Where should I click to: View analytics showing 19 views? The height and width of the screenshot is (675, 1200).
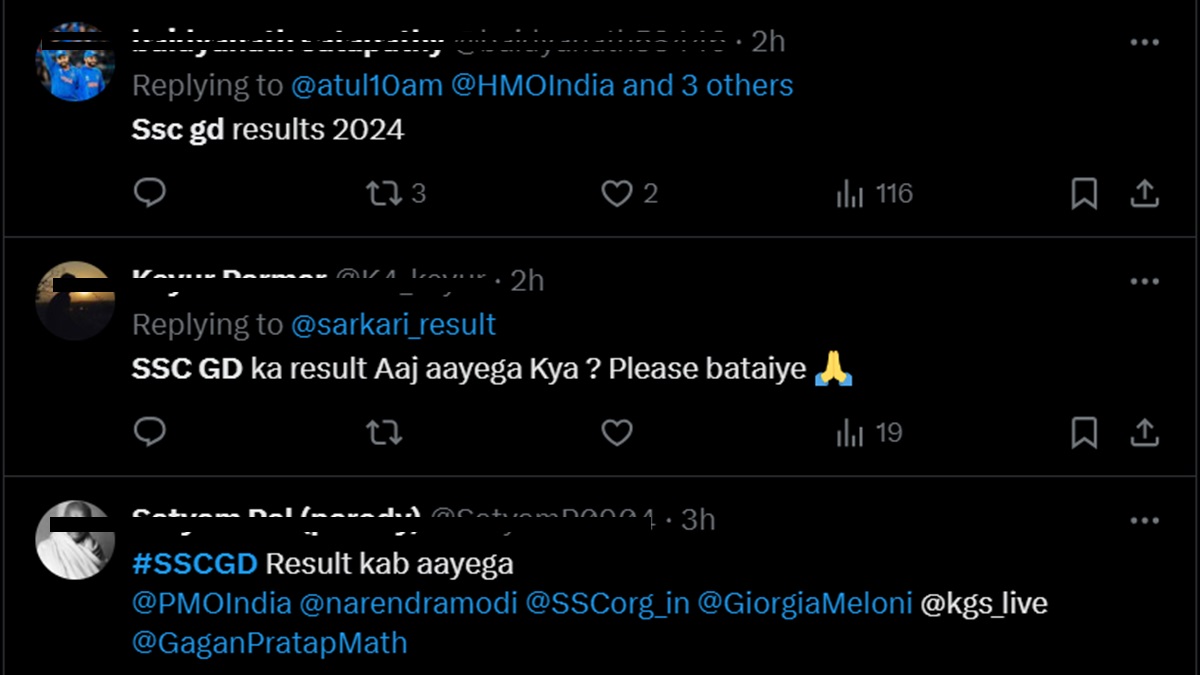click(x=868, y=432)
